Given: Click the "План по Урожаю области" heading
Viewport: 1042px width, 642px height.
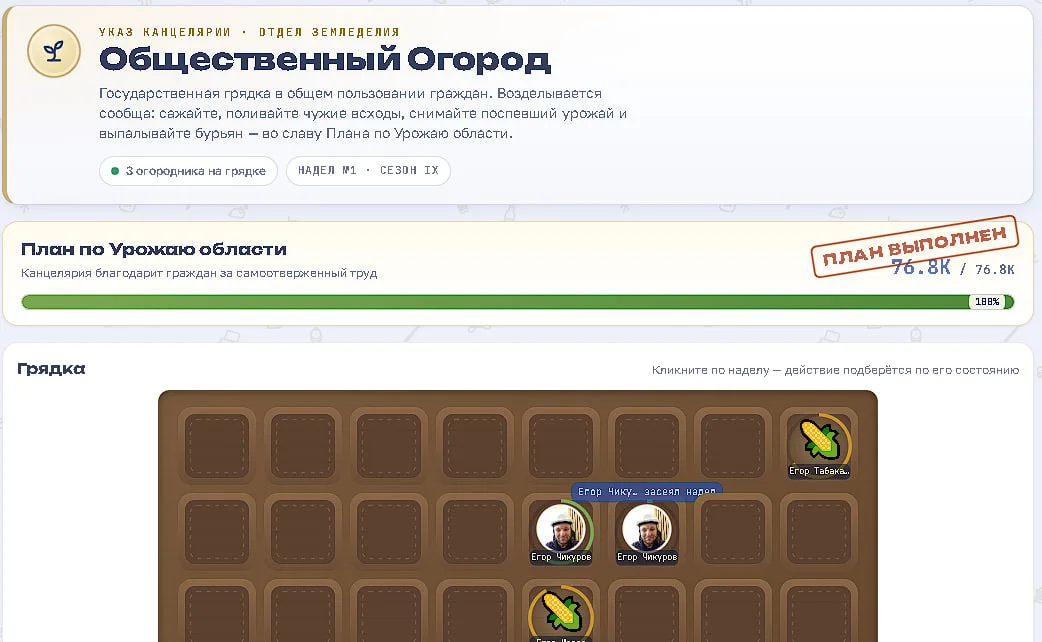Looking at the screenshot, I should pos(154,249).
